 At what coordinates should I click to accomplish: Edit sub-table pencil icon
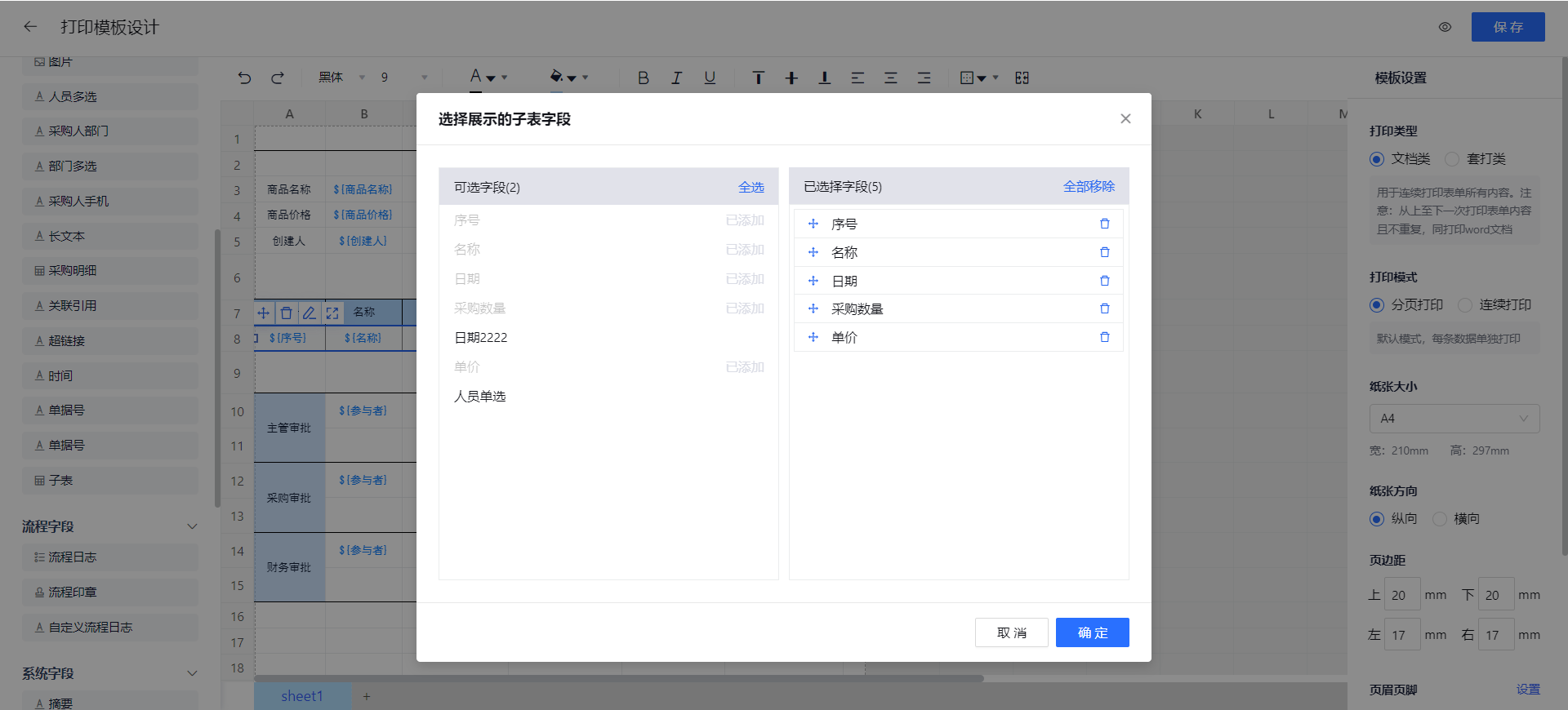(x=310, y=313)
